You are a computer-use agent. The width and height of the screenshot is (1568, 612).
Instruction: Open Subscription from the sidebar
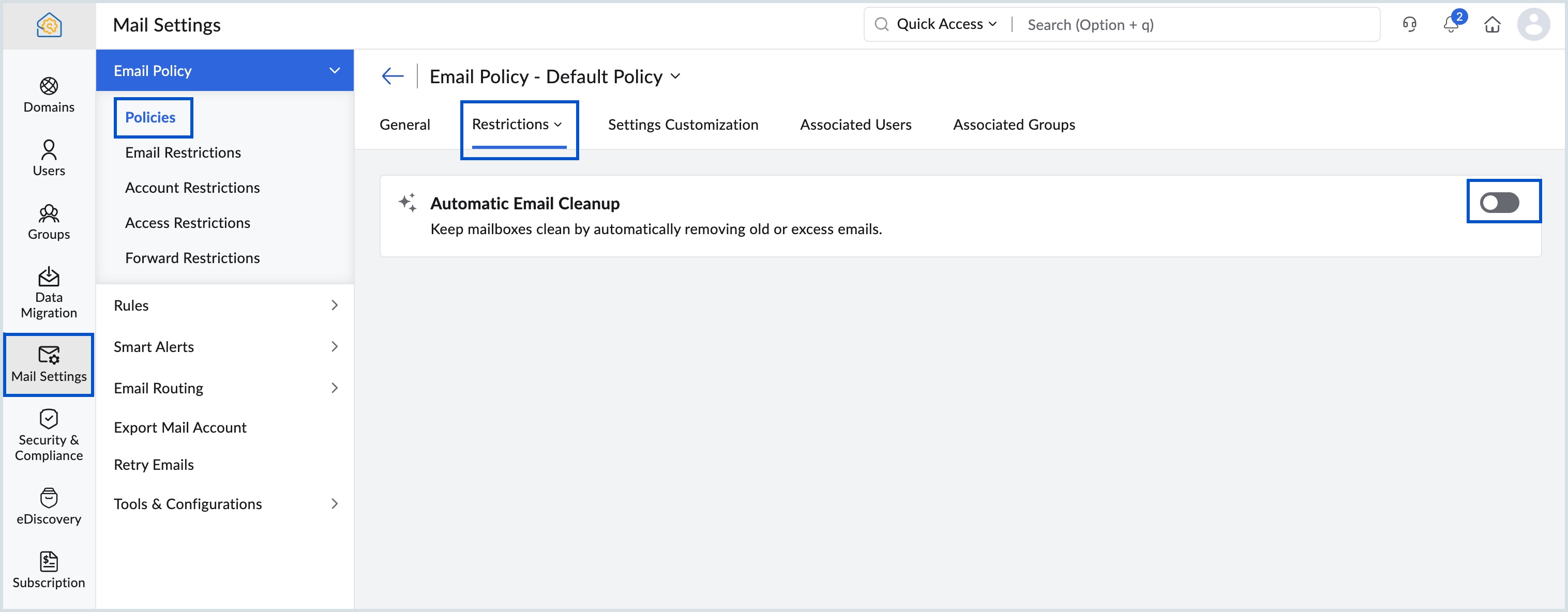point(49,570)
